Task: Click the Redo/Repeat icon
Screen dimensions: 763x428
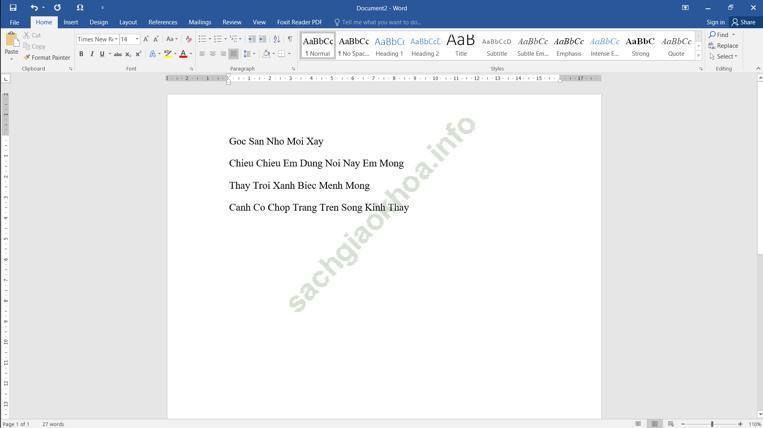Action: pos(57,8)
